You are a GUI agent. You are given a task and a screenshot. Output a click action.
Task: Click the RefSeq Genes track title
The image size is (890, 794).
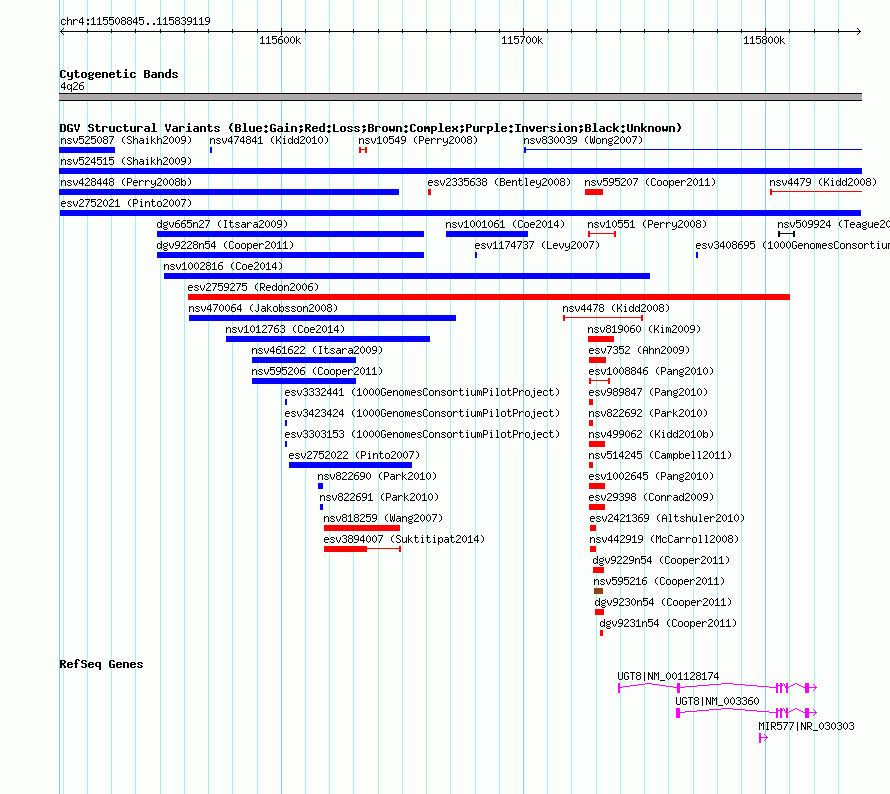point(102,664)
